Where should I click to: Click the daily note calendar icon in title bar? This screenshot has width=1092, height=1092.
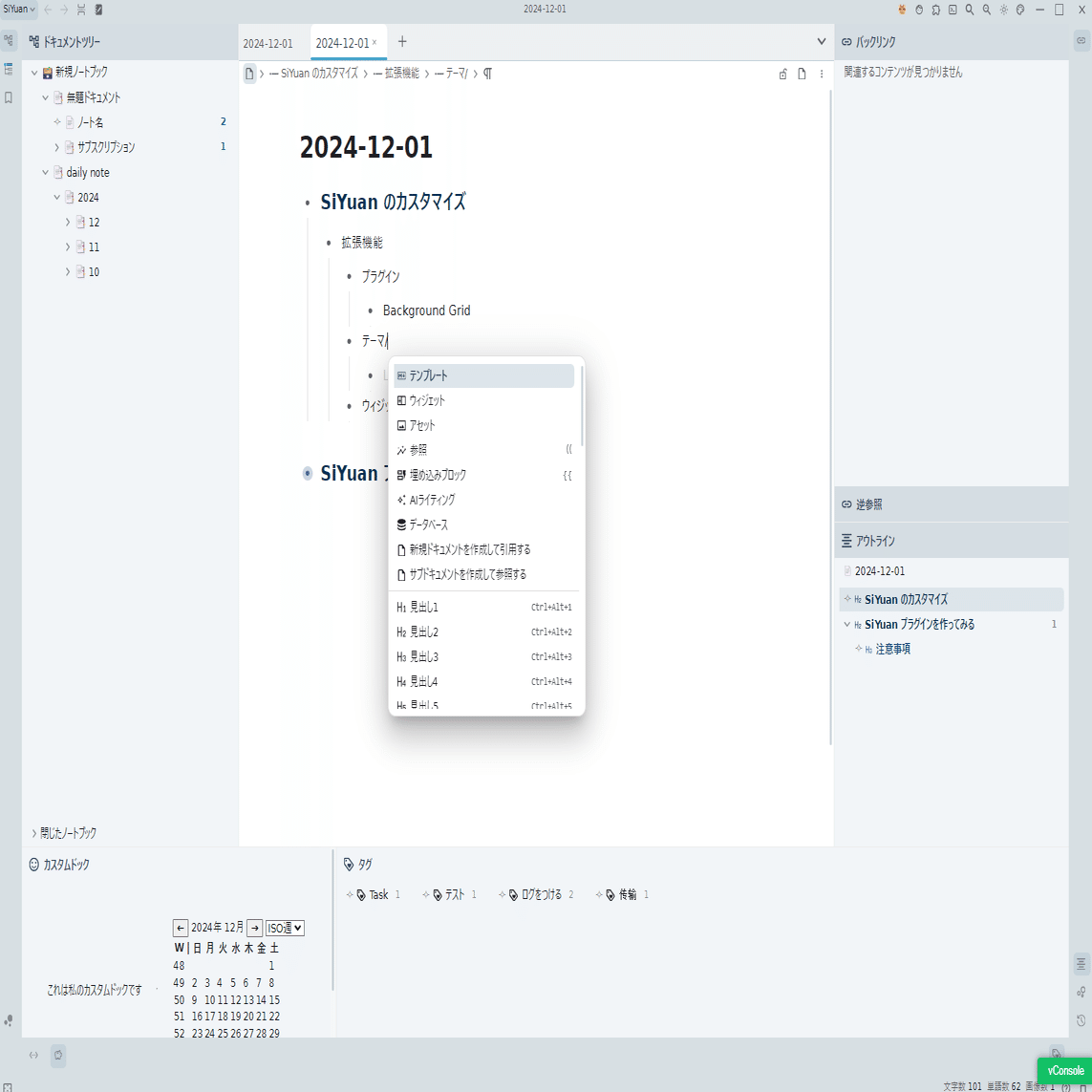pos(81,10)
